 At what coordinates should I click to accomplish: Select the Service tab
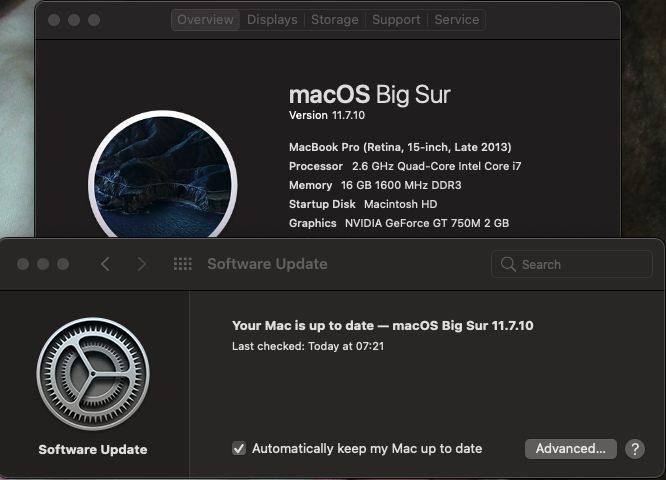coord(457,20)
